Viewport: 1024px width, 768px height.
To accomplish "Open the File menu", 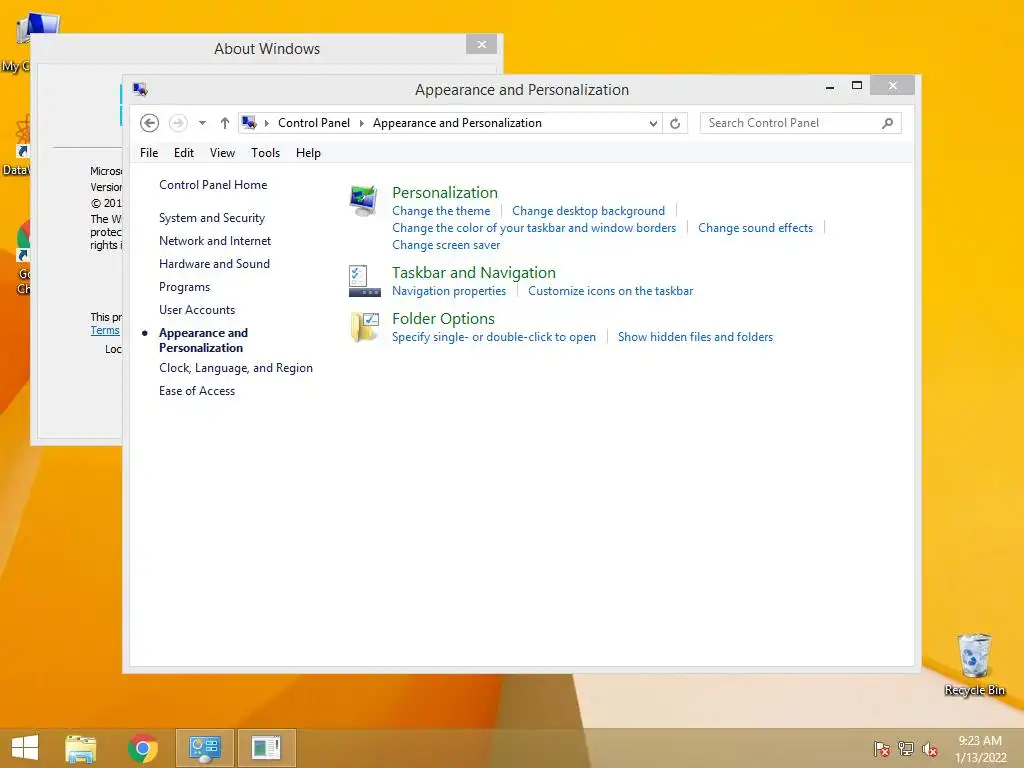I will point(149,153).
